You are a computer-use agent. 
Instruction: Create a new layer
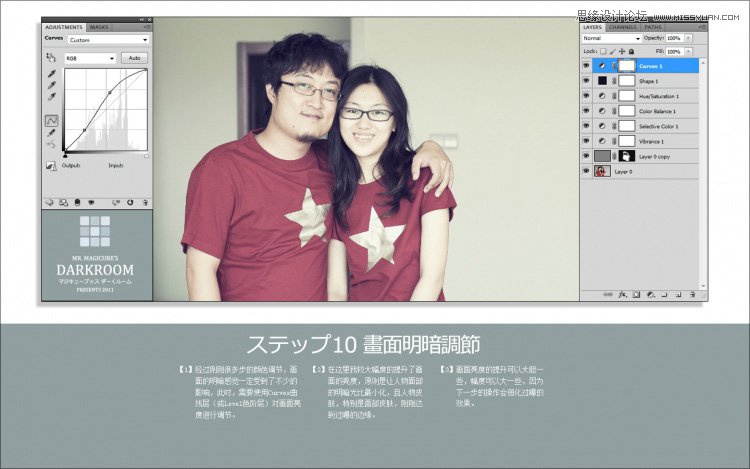point(678,294)
